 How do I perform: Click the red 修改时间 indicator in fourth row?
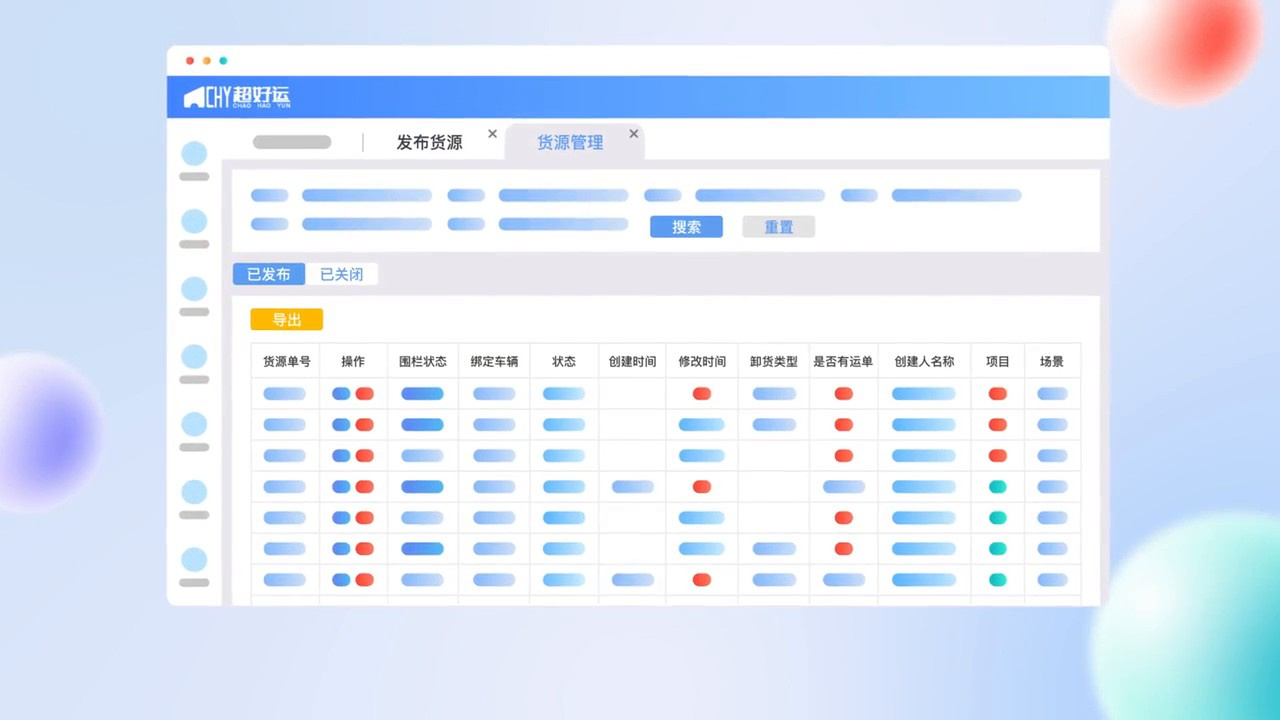point(702,487)
